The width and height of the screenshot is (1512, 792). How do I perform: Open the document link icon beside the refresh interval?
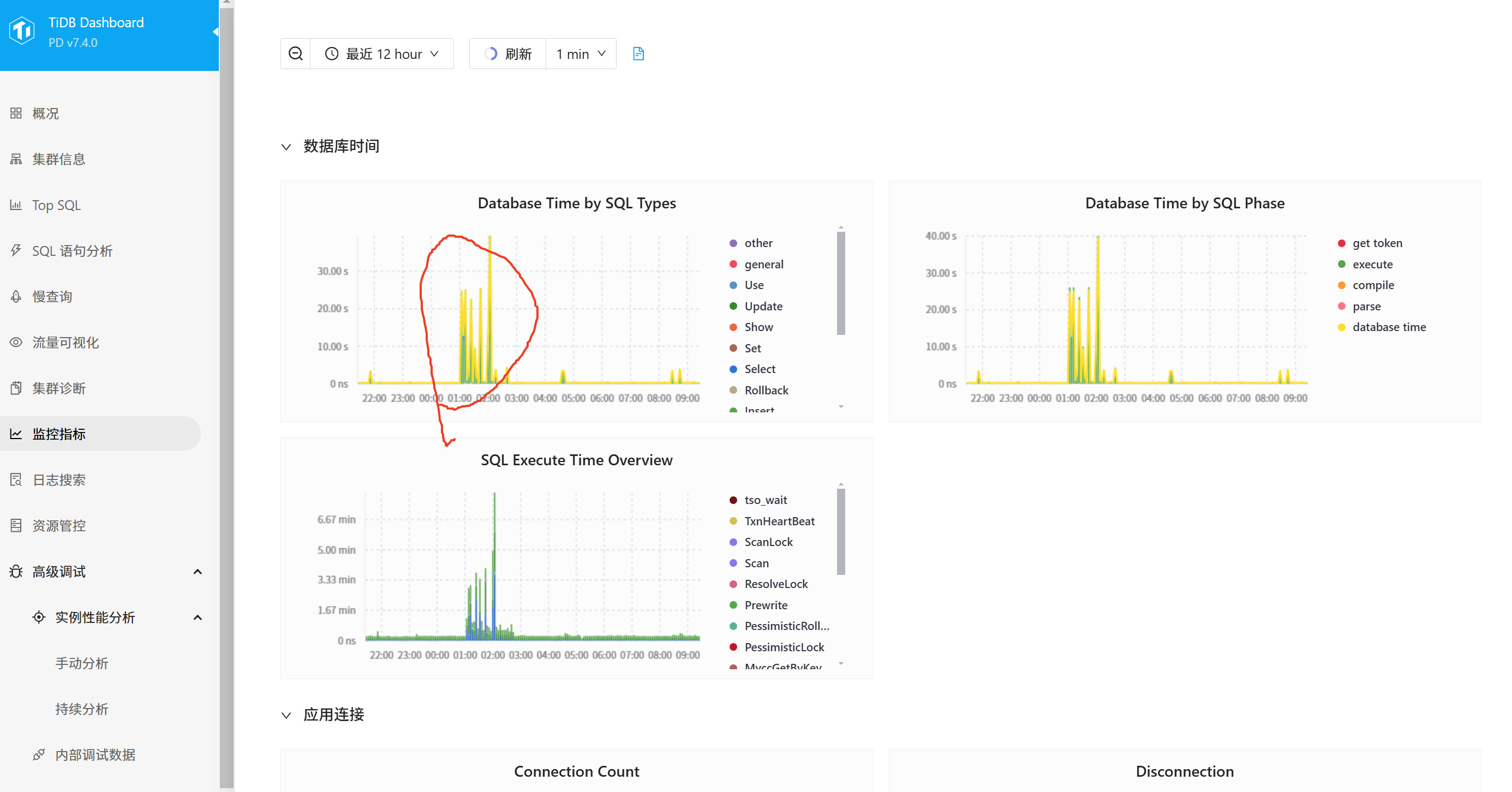638,54
